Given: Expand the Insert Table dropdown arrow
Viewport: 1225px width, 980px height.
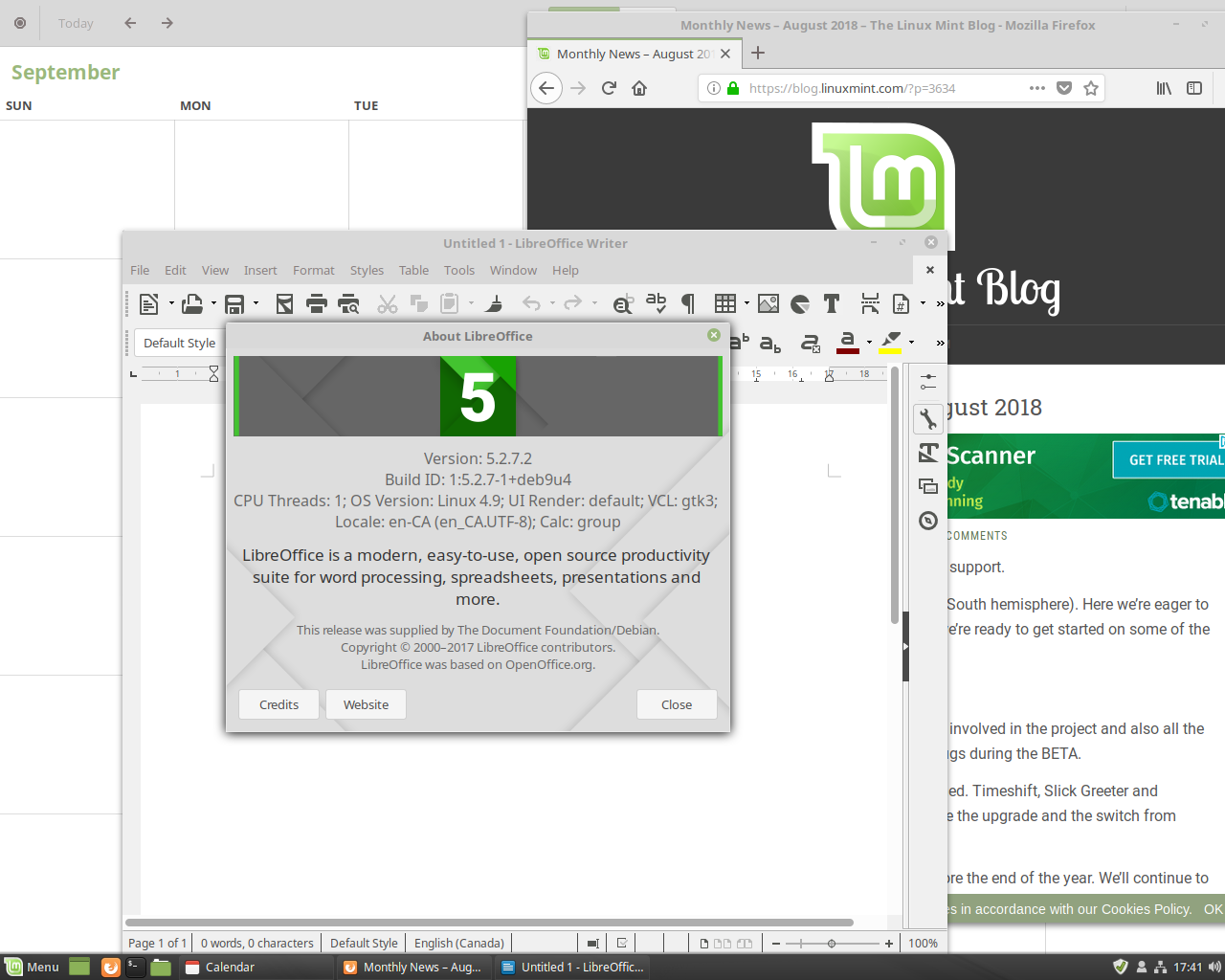Looking at the screenshot, I should pos(746,304).
